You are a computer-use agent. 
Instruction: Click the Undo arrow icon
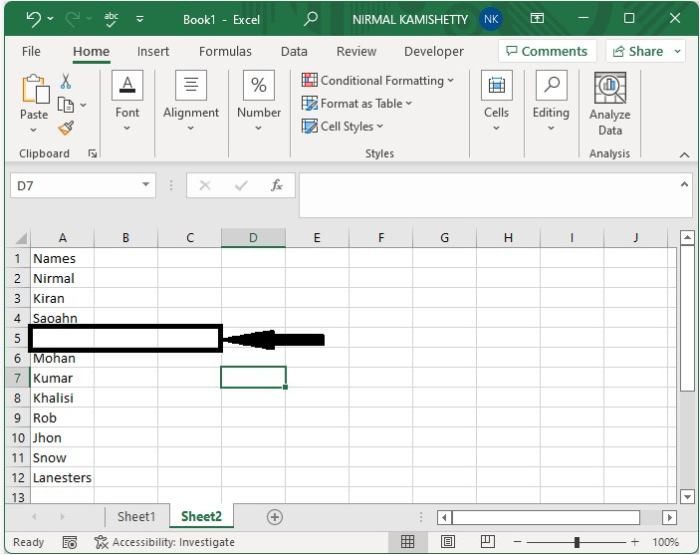[x=34, y=19]
